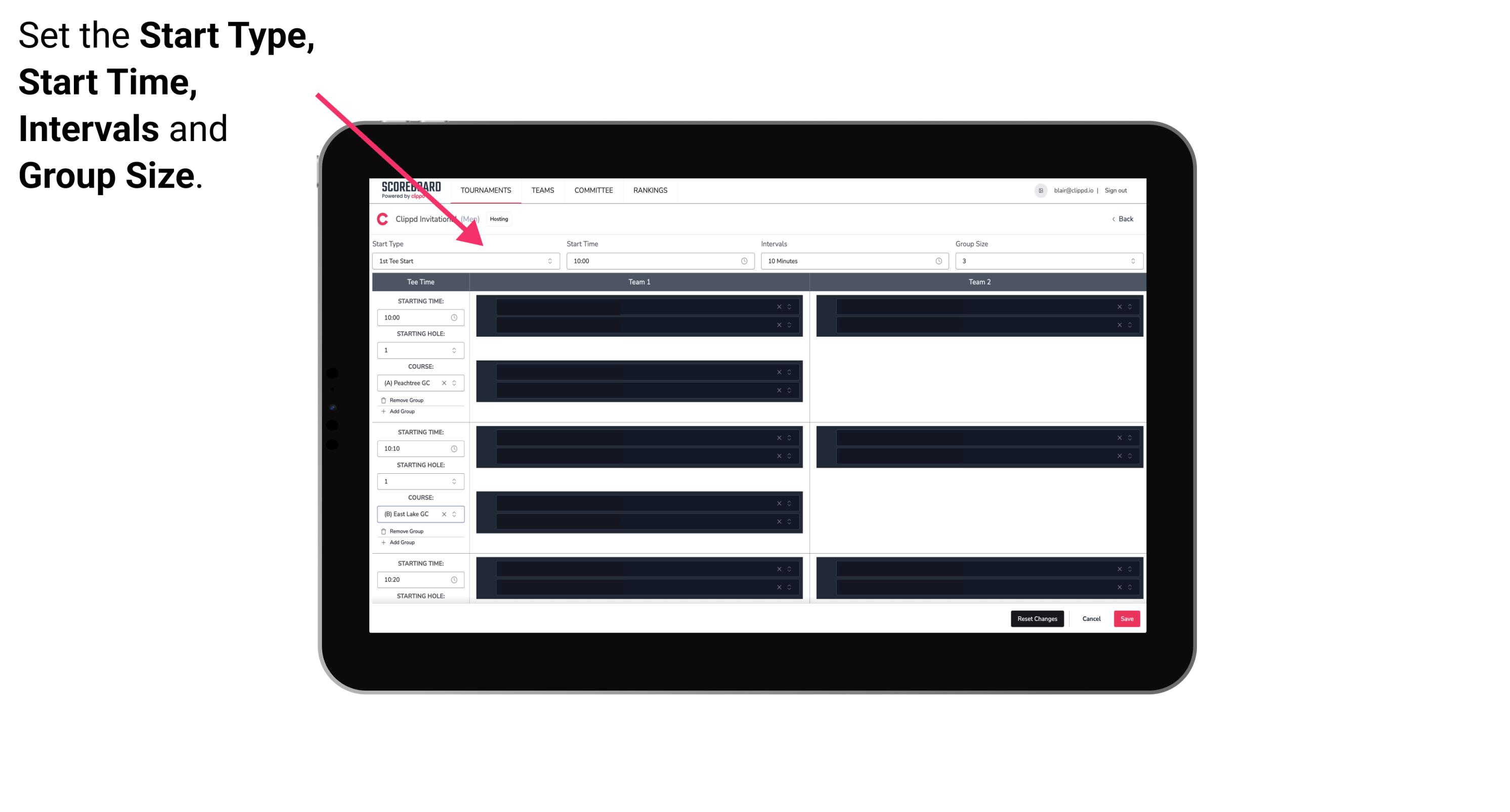Select the RANKINGS menu tab
Image resolution: width=1510 pixels, height=812 pixels.
point(650,190)
